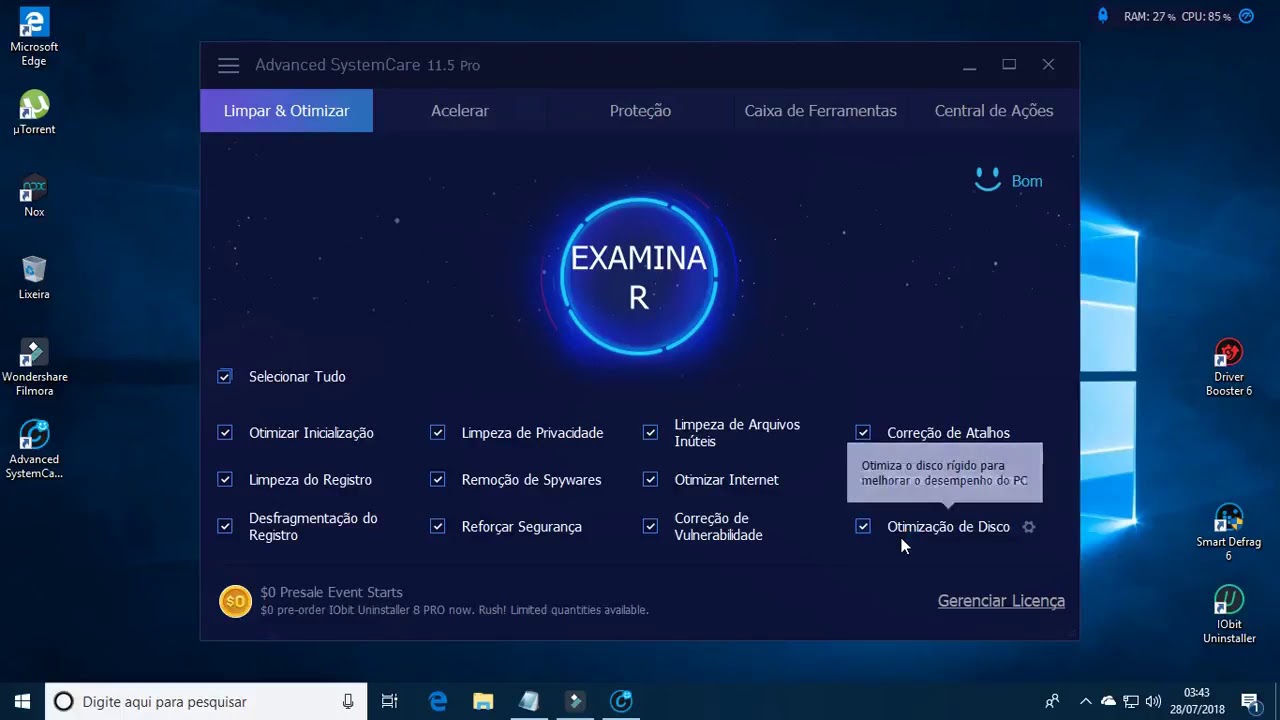The height and width of the screenshot is (720, 1280).
Task: Click the Bom status label
Action: (1027, 181)
